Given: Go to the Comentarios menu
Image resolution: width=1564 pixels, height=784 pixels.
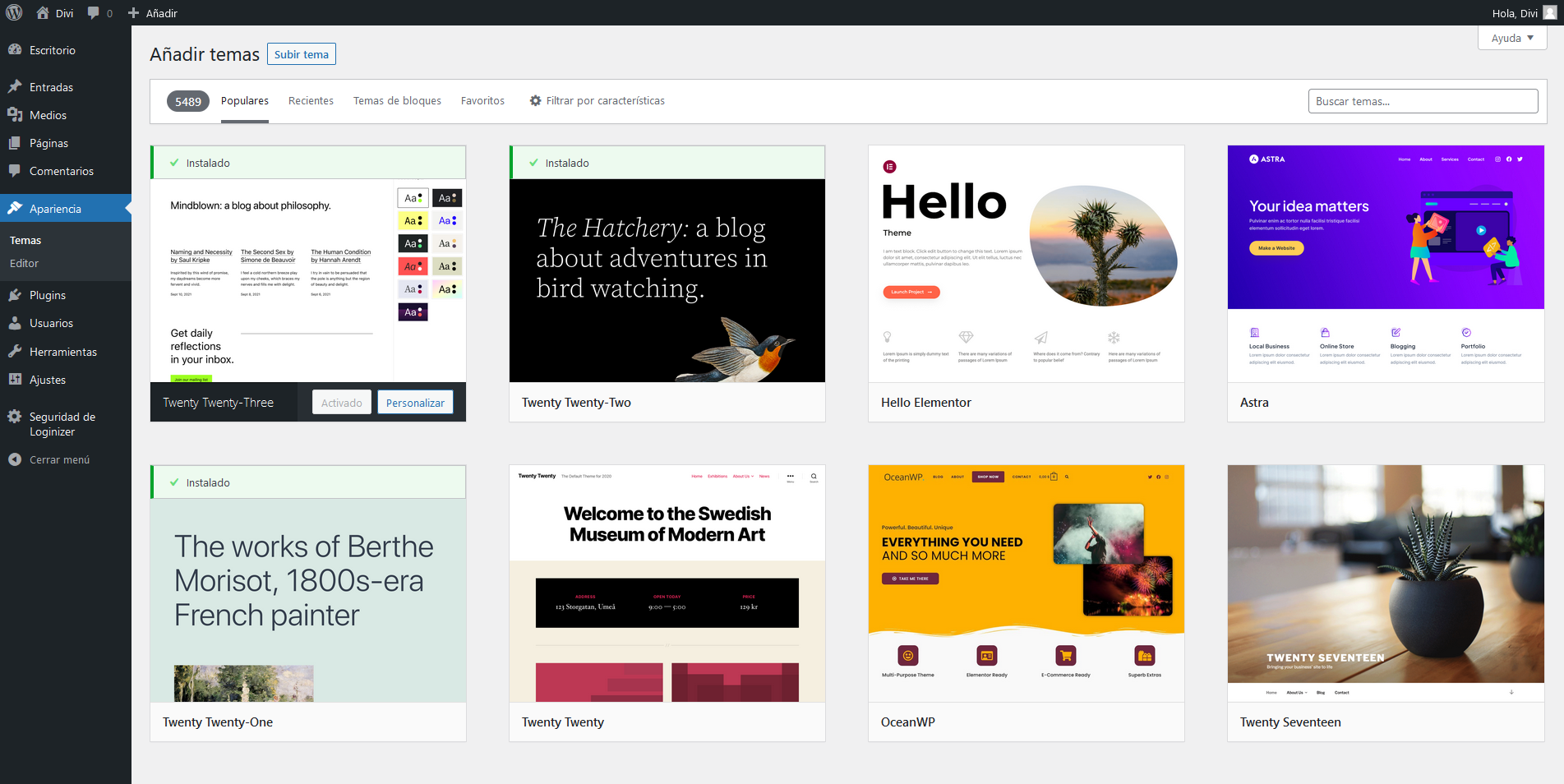Looking at the screenshot, I should tap(66, 171).
